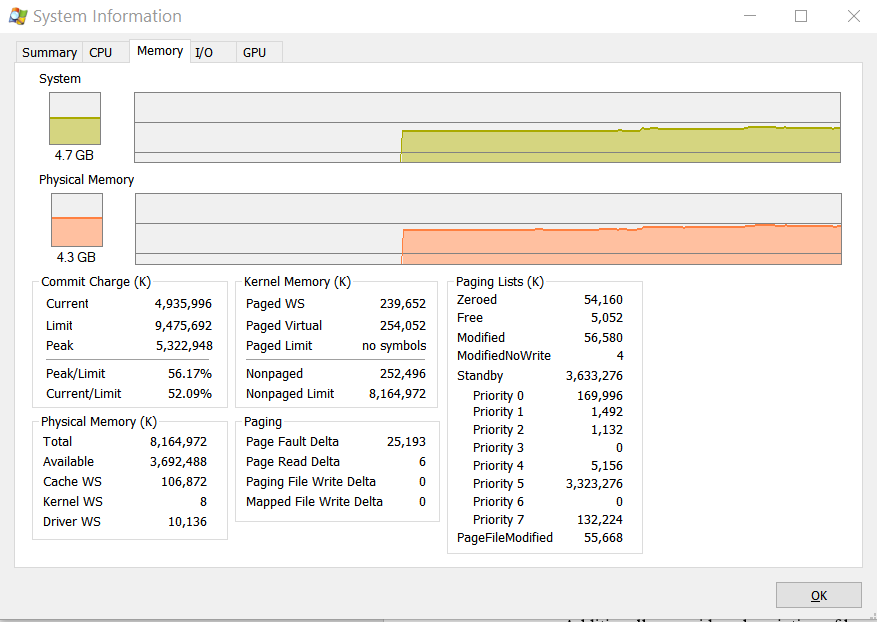
Task: Go to the Summary tab
Action: click(49, 52)
